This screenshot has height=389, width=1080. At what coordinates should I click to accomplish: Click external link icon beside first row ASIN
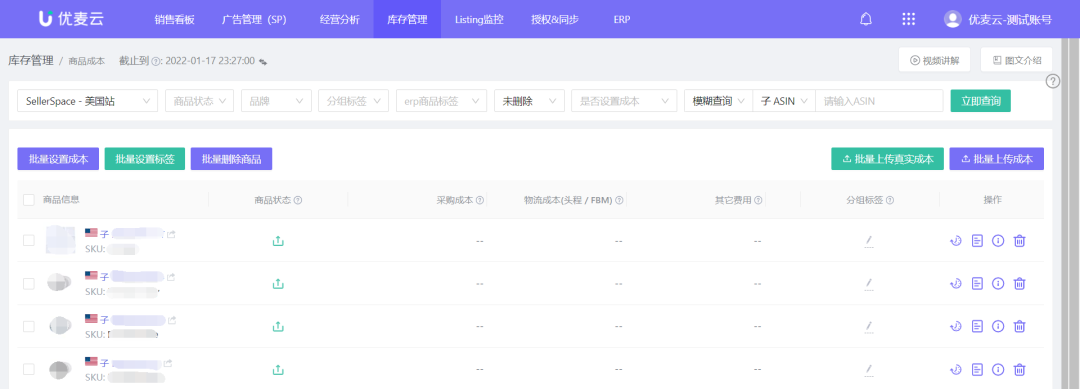point(172,235)
